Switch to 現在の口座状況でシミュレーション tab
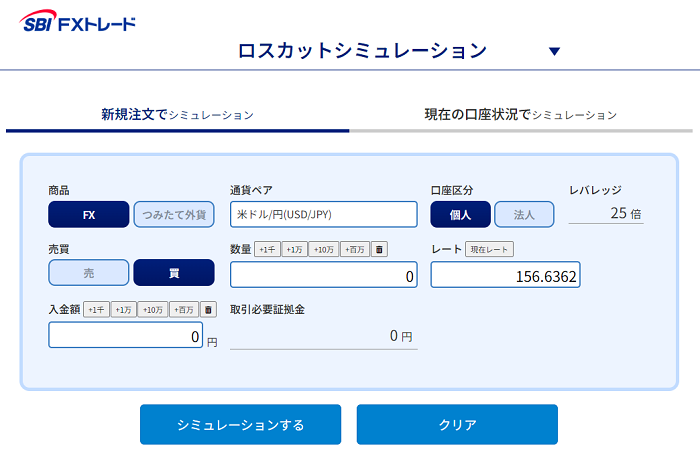Screen dimensions: 700x466 pyautogui.click(x=520, y=115)
